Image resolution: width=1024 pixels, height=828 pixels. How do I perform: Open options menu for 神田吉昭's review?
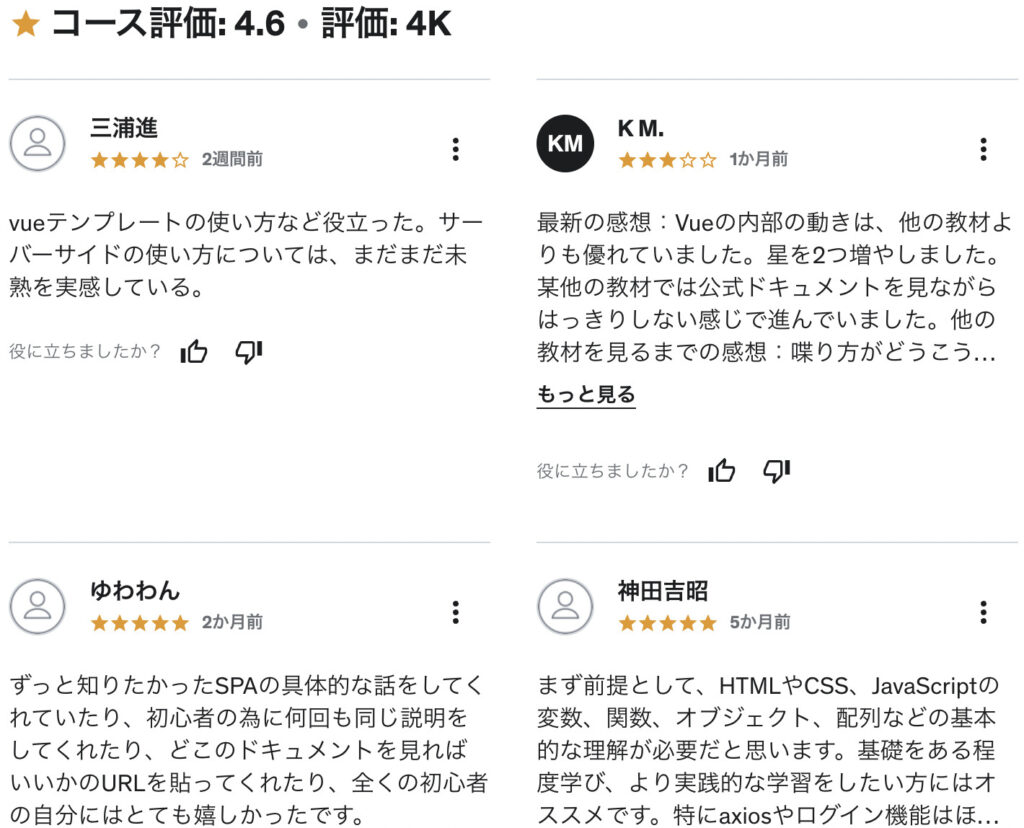tap(983, 612)
